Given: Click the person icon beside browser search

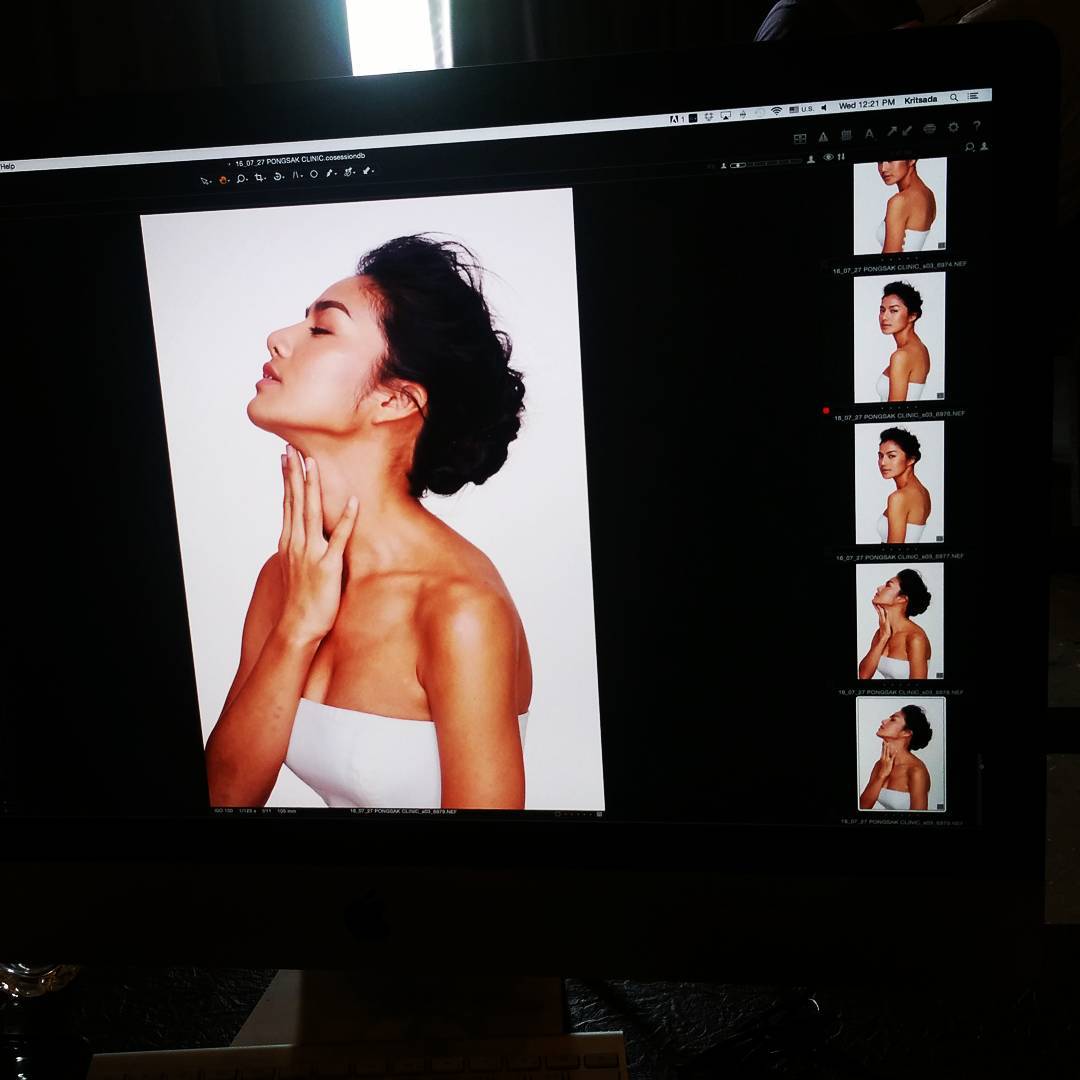Looking at the screenshot, I should 984,146.
